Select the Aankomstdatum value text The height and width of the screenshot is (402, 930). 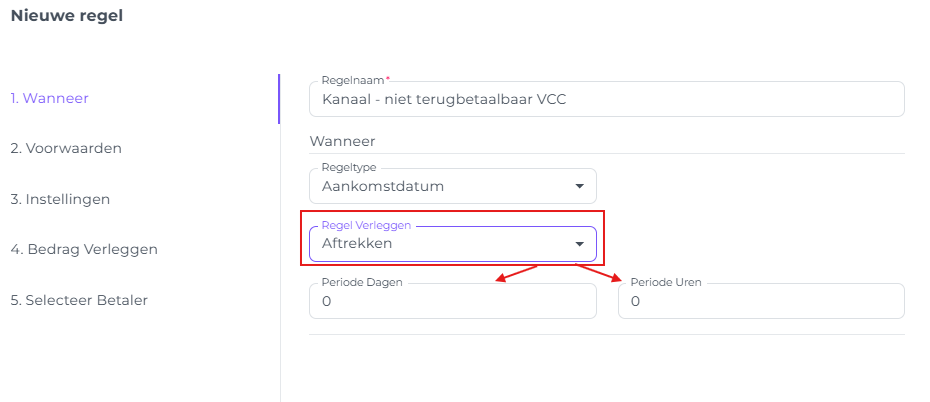point(383,186)
